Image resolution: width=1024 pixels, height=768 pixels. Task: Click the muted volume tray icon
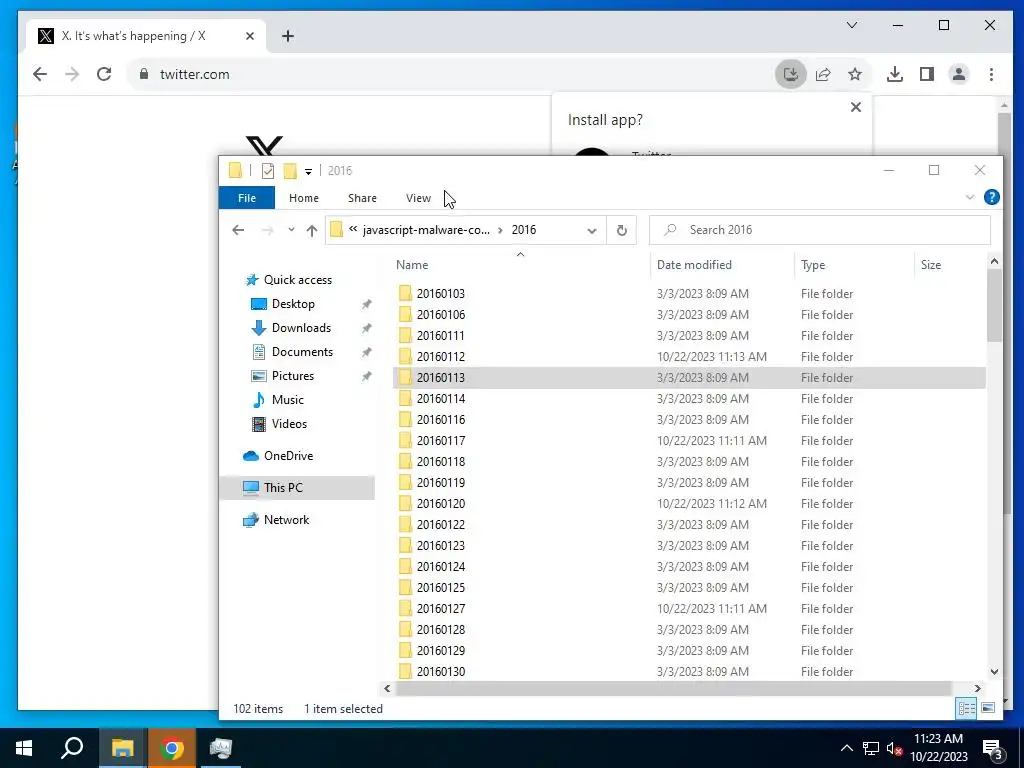coord(894,748)
